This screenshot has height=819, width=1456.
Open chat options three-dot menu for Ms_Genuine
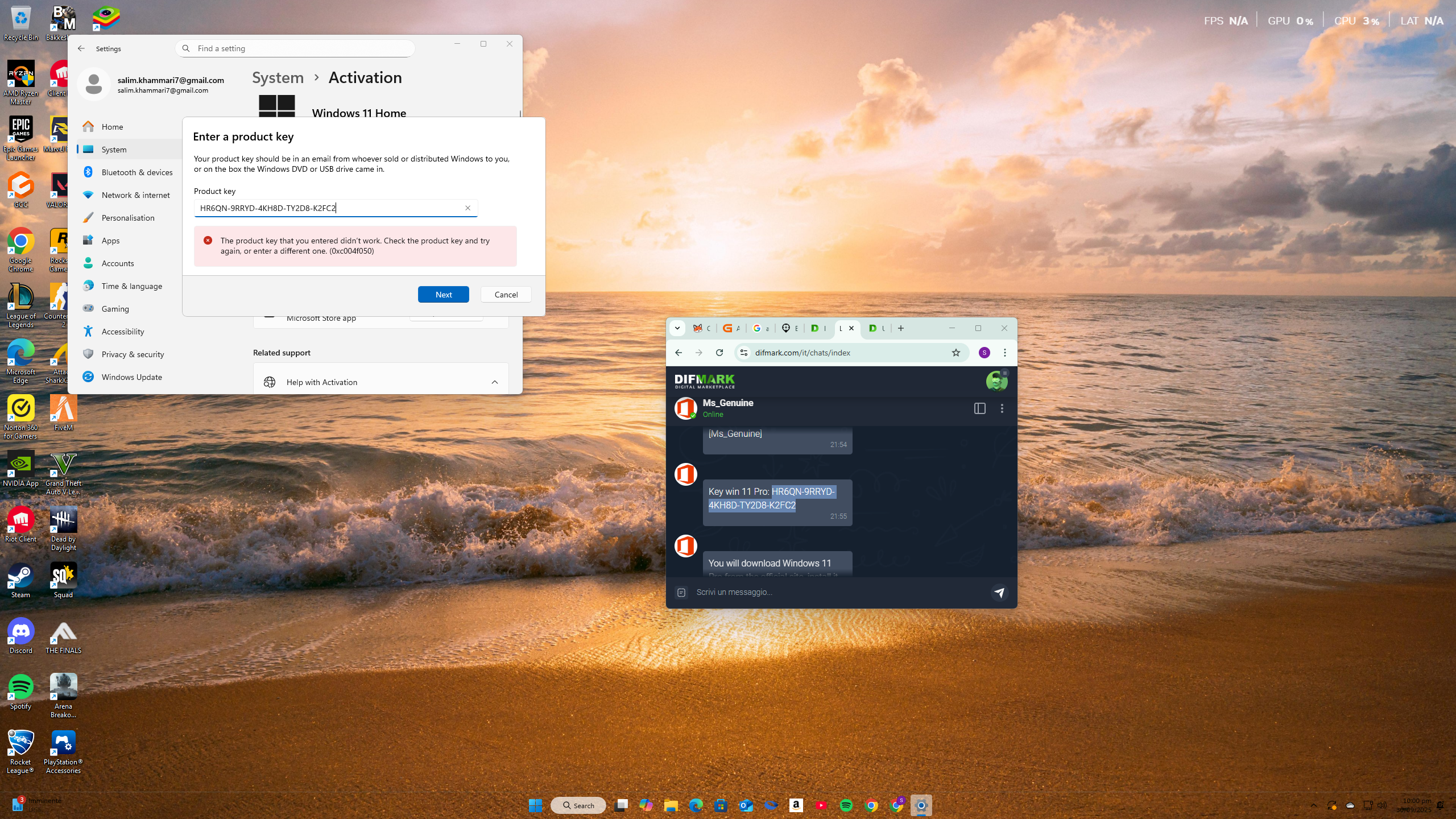click(x=1002, y=408)
